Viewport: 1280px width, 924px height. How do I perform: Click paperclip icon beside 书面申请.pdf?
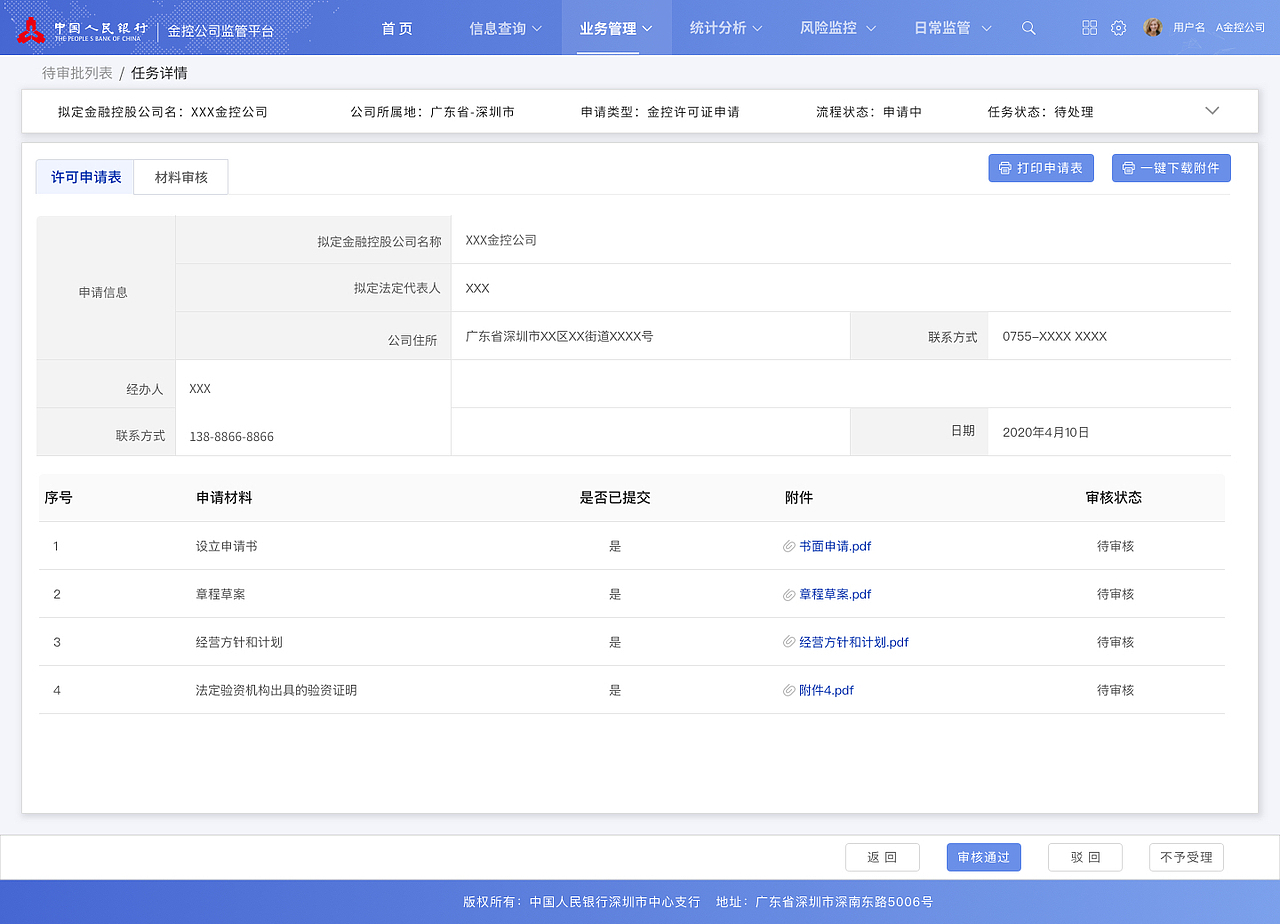click(x=790, y=546)
